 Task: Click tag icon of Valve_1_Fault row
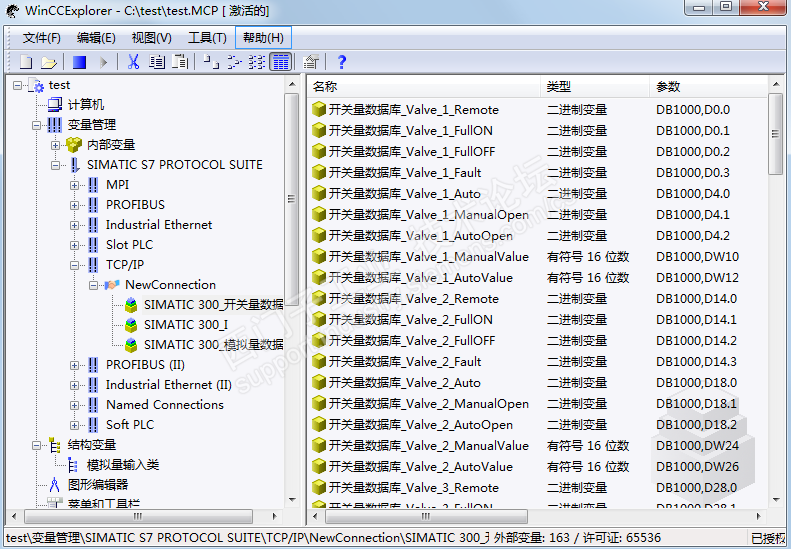pyautogui.click(x=318, y=173)
